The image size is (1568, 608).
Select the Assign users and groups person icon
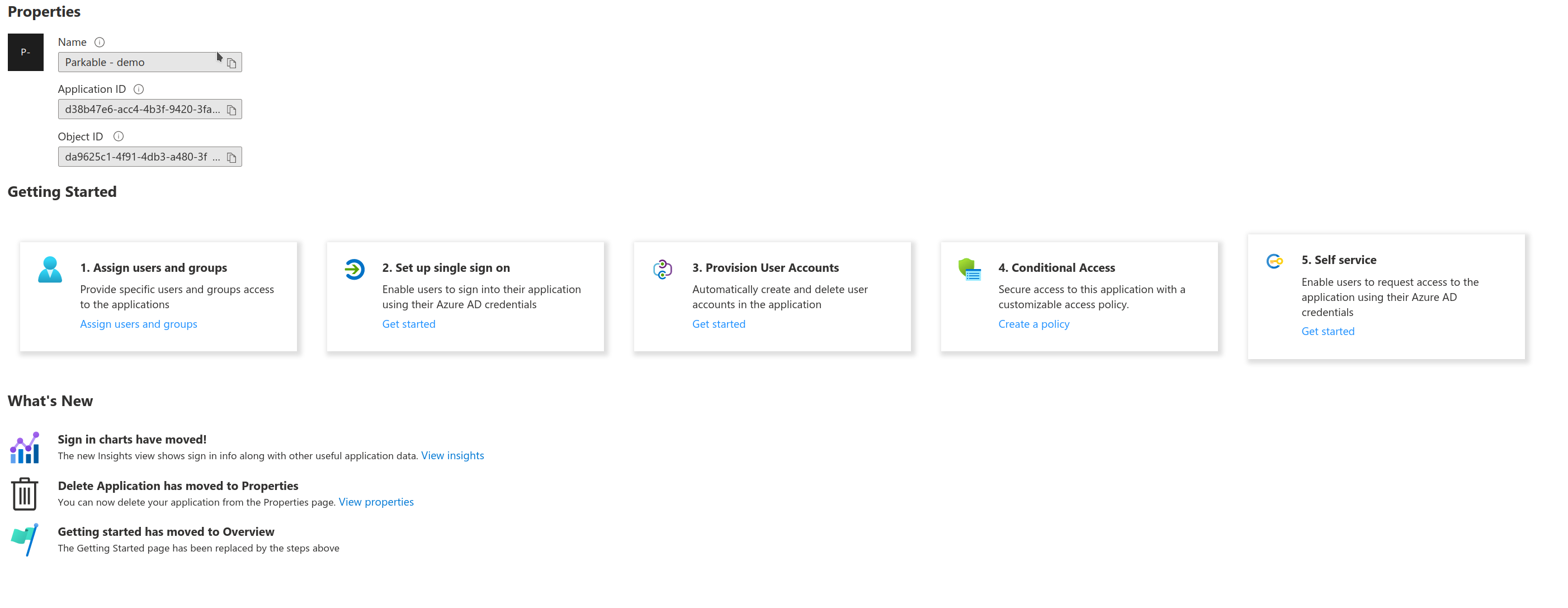click(x=50, y=271)
